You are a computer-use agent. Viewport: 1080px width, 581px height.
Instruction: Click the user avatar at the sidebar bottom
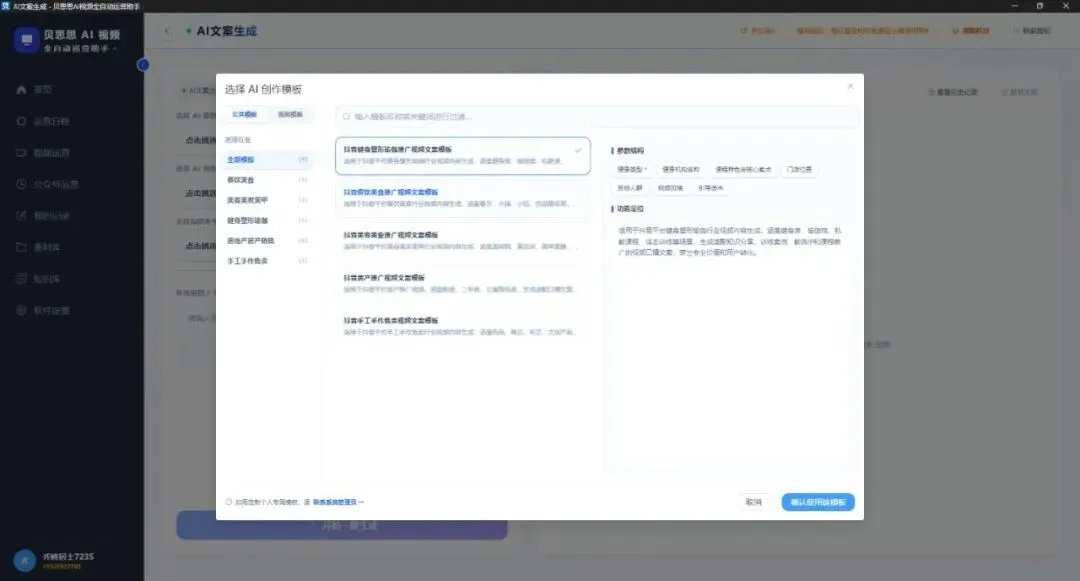(x=25, y=560)
